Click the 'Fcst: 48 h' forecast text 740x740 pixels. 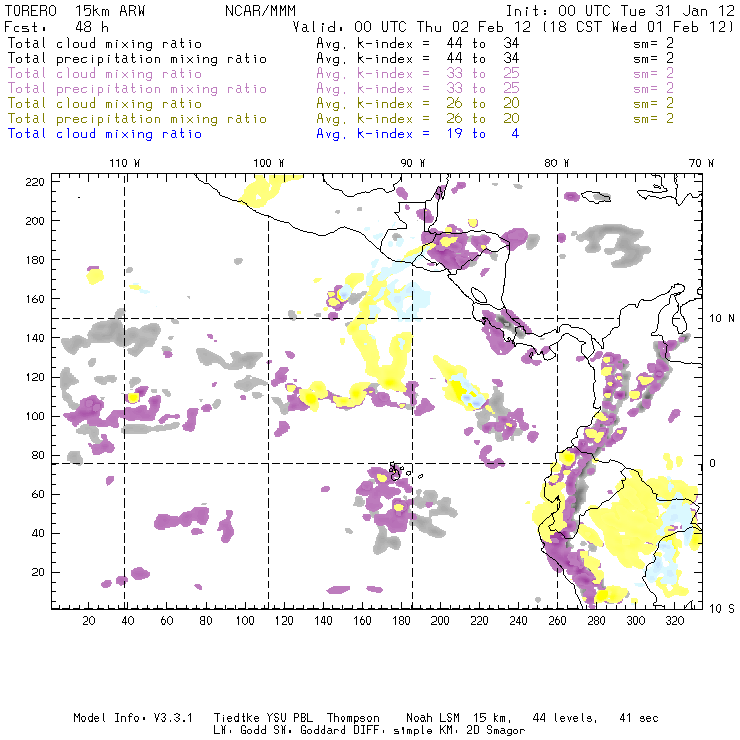57,27
